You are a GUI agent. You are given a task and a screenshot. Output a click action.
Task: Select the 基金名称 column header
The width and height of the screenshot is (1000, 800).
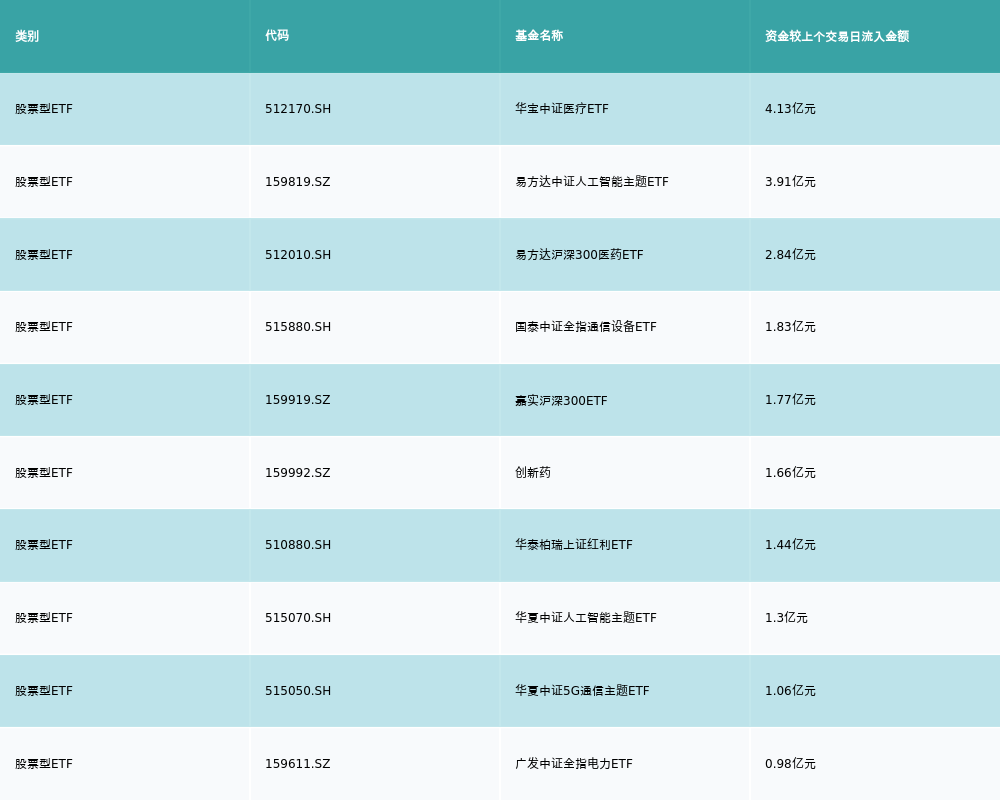click(x=539, y=36)
